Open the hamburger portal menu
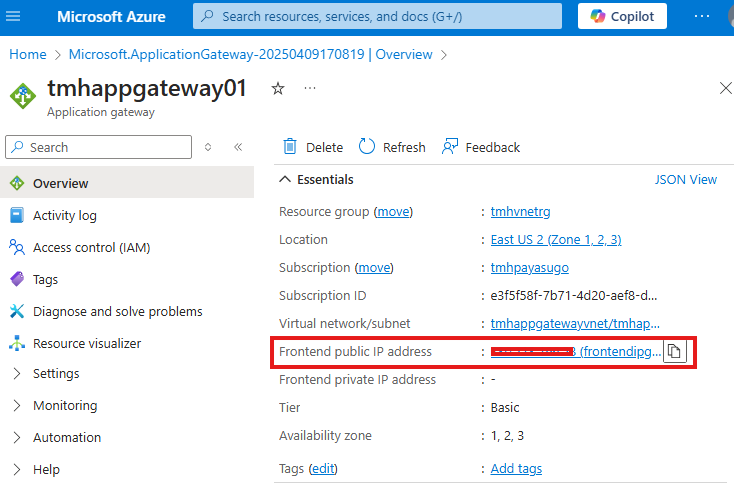Screen dimensions: 734x503 13,16
